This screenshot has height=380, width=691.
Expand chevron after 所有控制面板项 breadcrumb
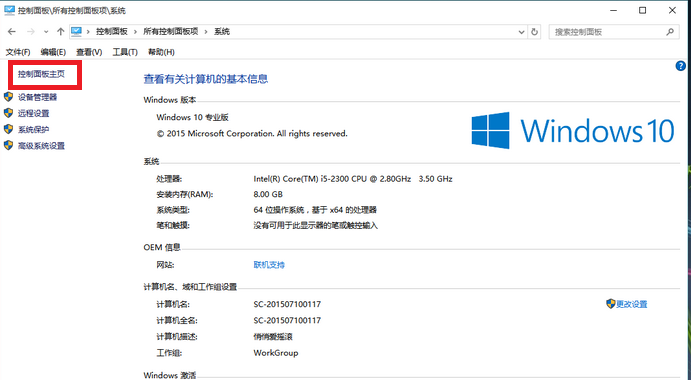click(x=206, y=32)
